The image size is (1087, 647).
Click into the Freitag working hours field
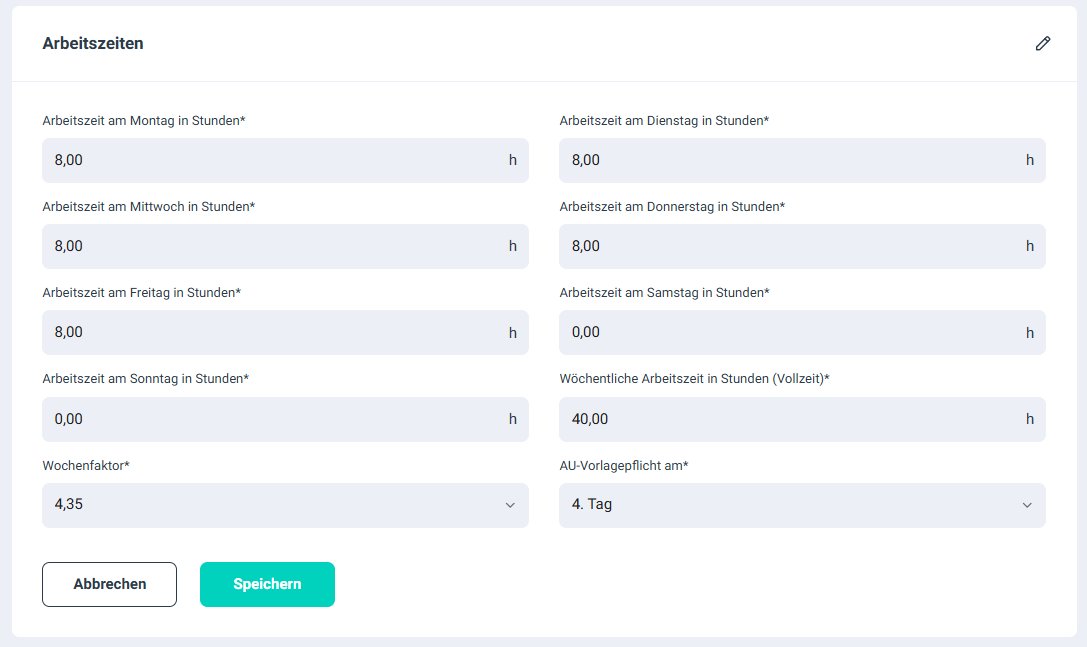(270, 332)
